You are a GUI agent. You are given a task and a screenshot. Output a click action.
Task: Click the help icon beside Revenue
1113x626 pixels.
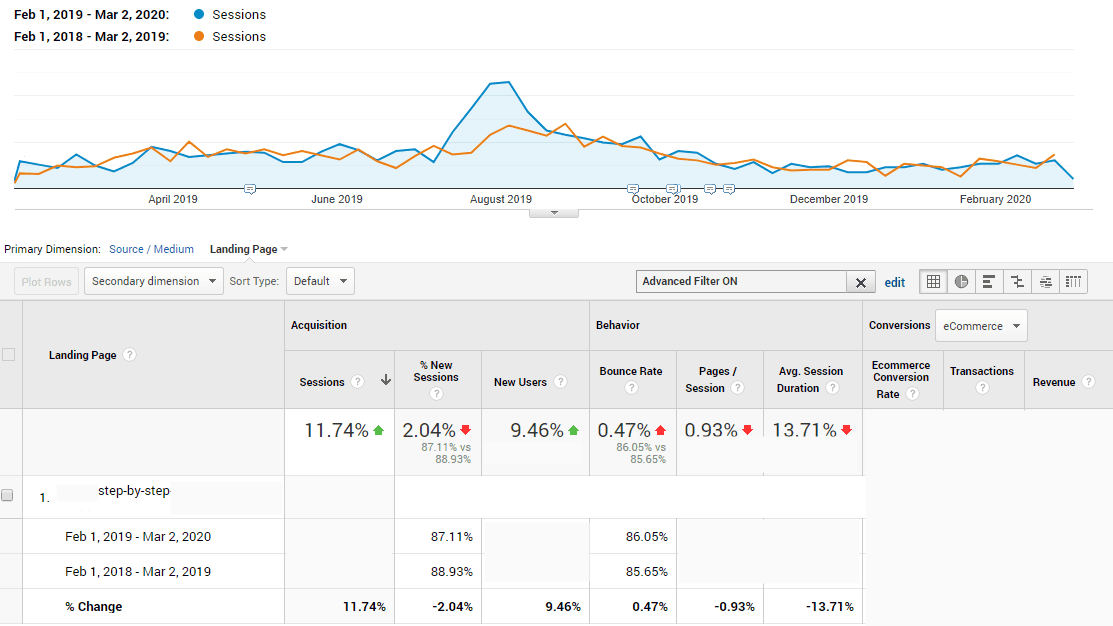(x=1087, y=382)
